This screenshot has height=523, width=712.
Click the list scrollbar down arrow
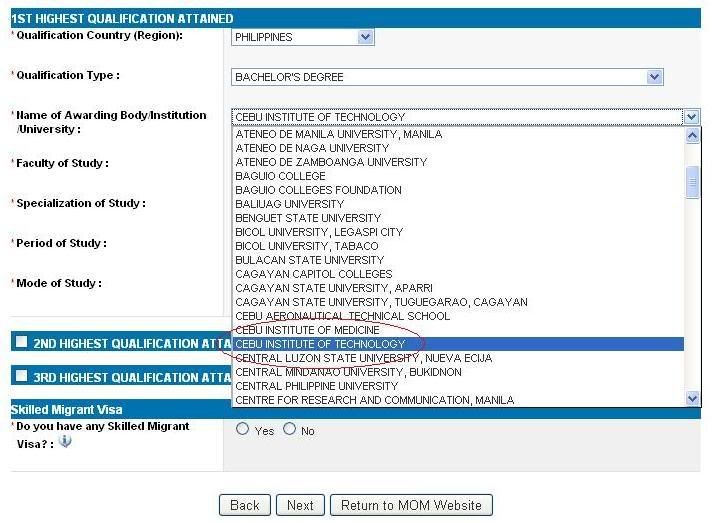[692, 398]
